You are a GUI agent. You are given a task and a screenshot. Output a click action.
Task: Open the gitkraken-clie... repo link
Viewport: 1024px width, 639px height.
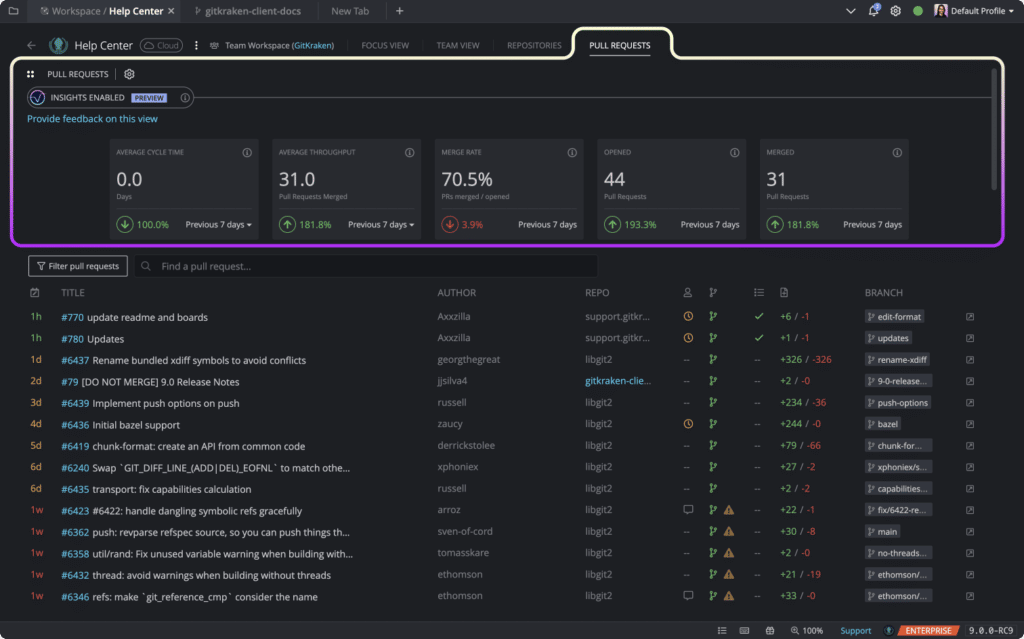pyautogui.click(x=618, y=381)
